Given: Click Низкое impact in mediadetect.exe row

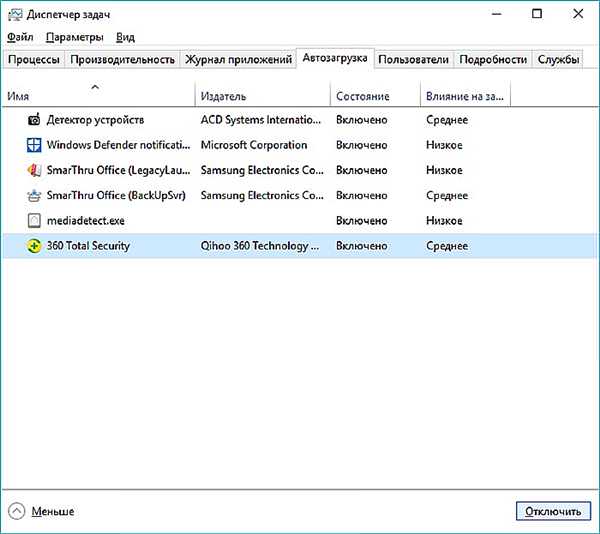Looking at the screenshot, I should (x=444, y=221).
